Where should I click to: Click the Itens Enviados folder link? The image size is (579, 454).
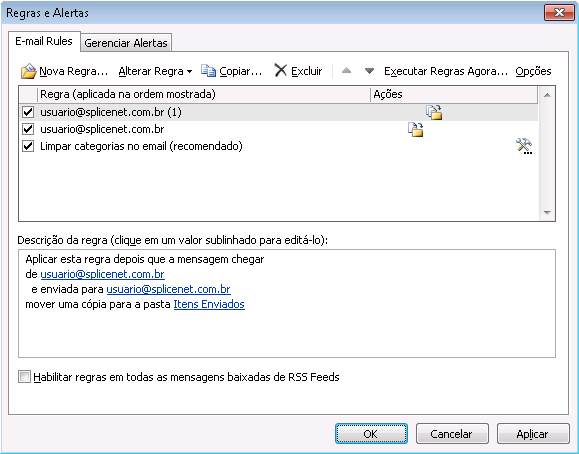pyautogui.click(x=209, y=304)
